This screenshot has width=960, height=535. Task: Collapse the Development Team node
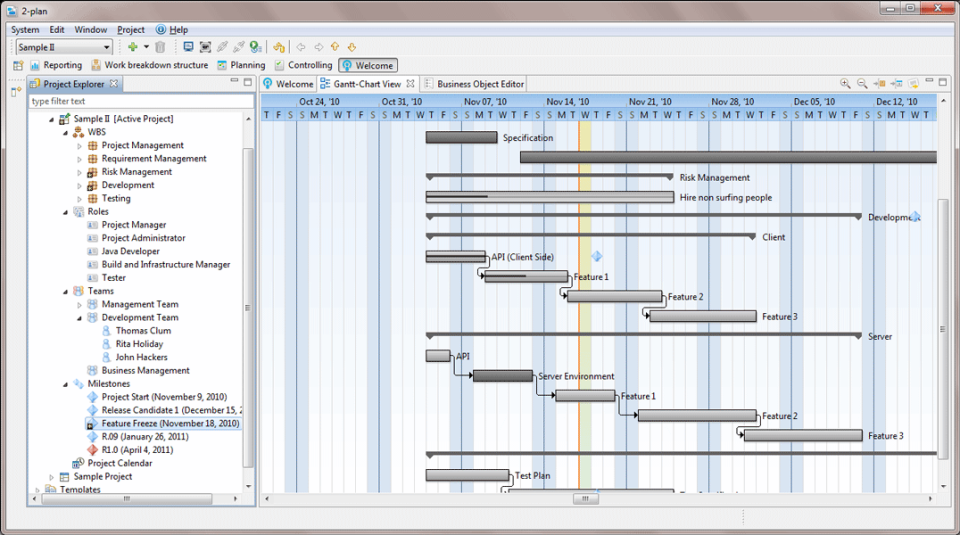[79, 318]
